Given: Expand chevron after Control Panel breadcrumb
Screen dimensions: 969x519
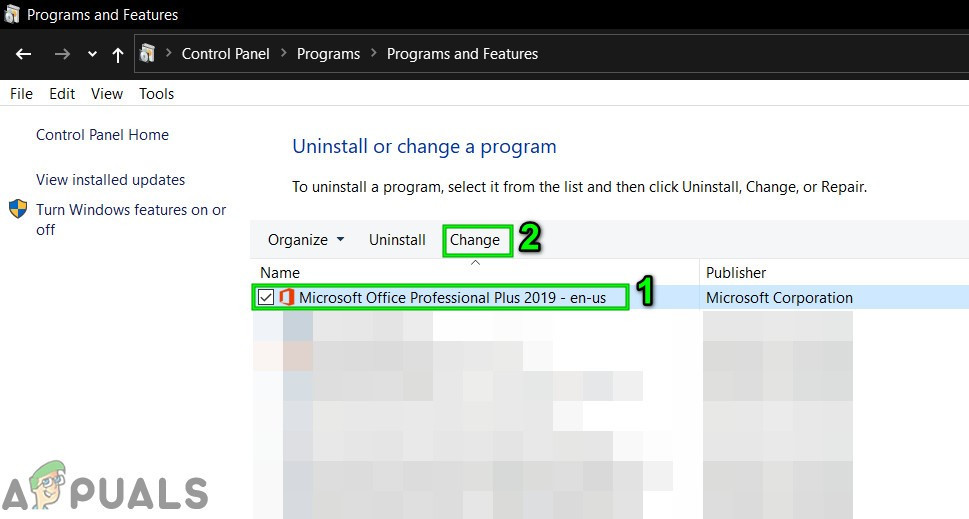Looking at the screenshot, I should point(284,53).
